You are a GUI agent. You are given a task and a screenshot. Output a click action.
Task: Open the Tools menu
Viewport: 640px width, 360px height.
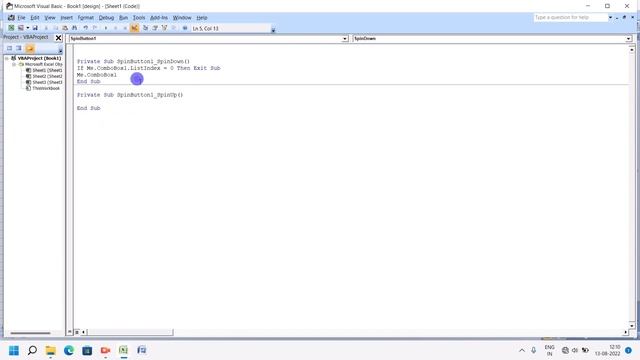[139, 18]
